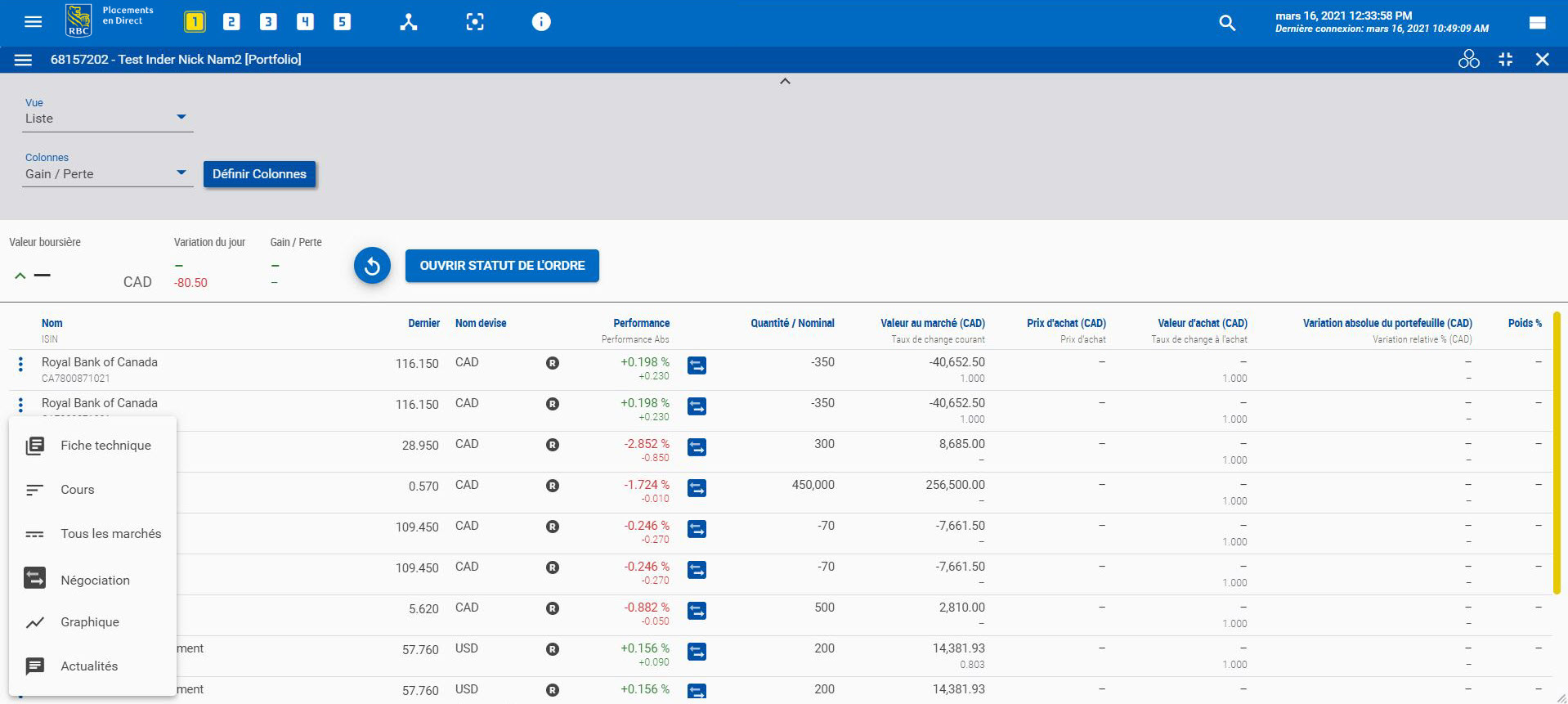Select Cours from context menu

pyautogui.click(x=92, y=490)
